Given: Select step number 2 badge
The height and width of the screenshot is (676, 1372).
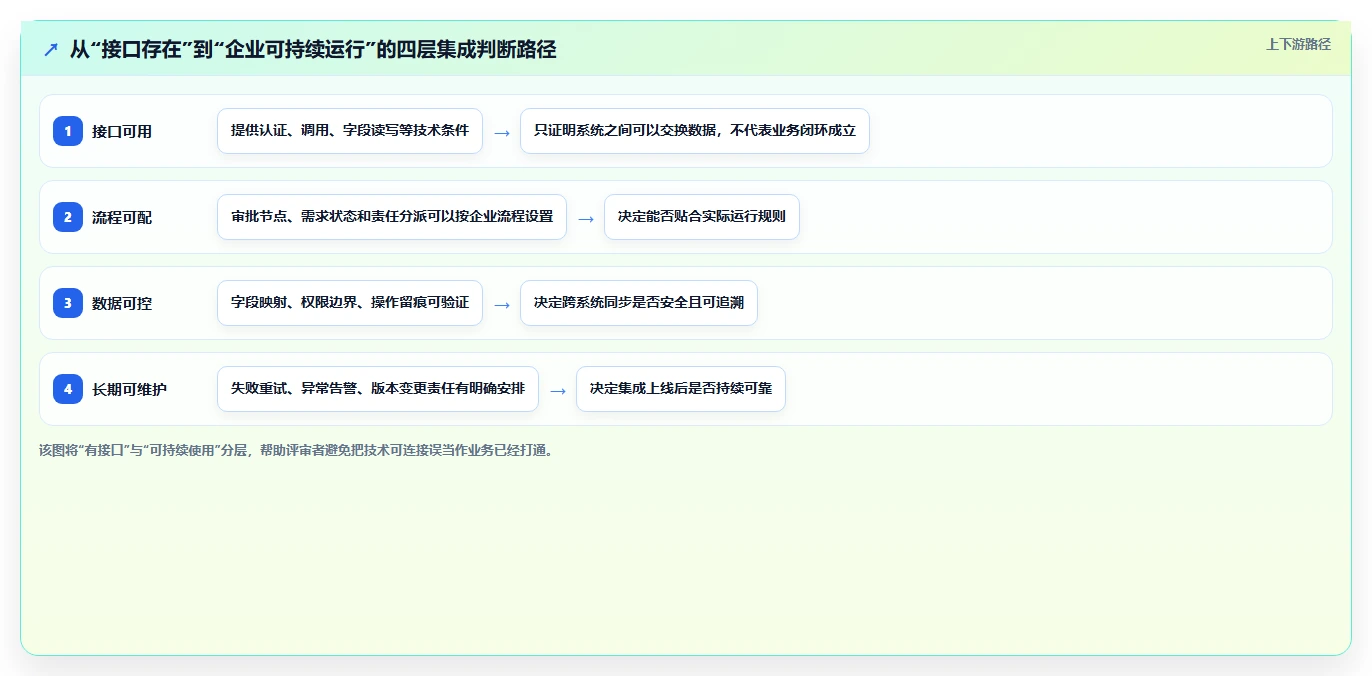Looking at the screenshot, I should pos(68,217).
